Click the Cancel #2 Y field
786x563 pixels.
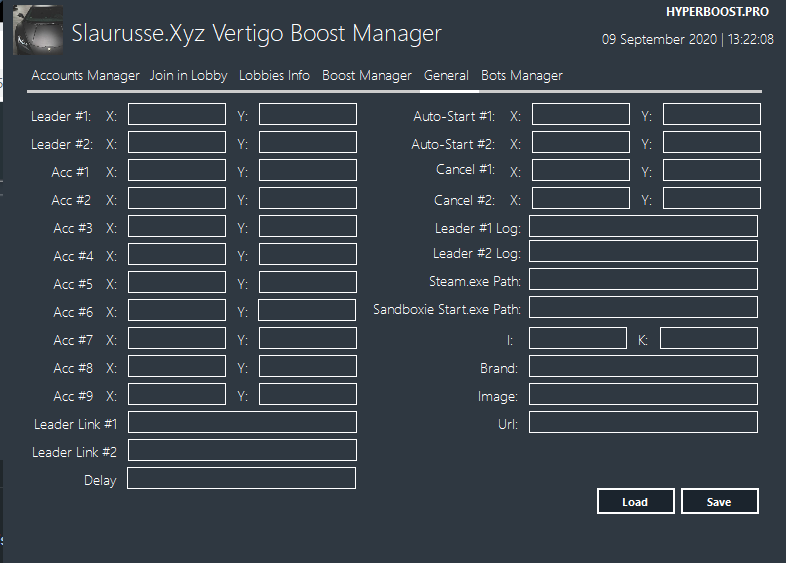[x=712, y=199]
